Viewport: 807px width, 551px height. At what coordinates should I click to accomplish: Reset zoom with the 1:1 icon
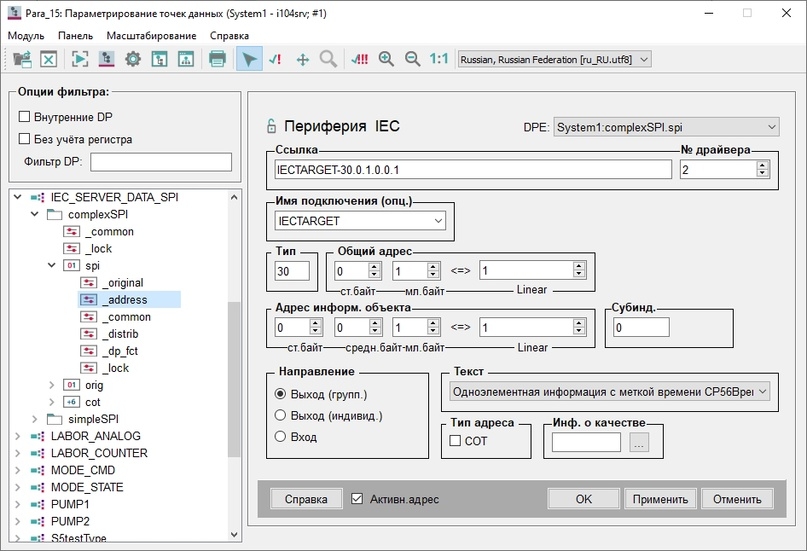(x=438, y=59)
